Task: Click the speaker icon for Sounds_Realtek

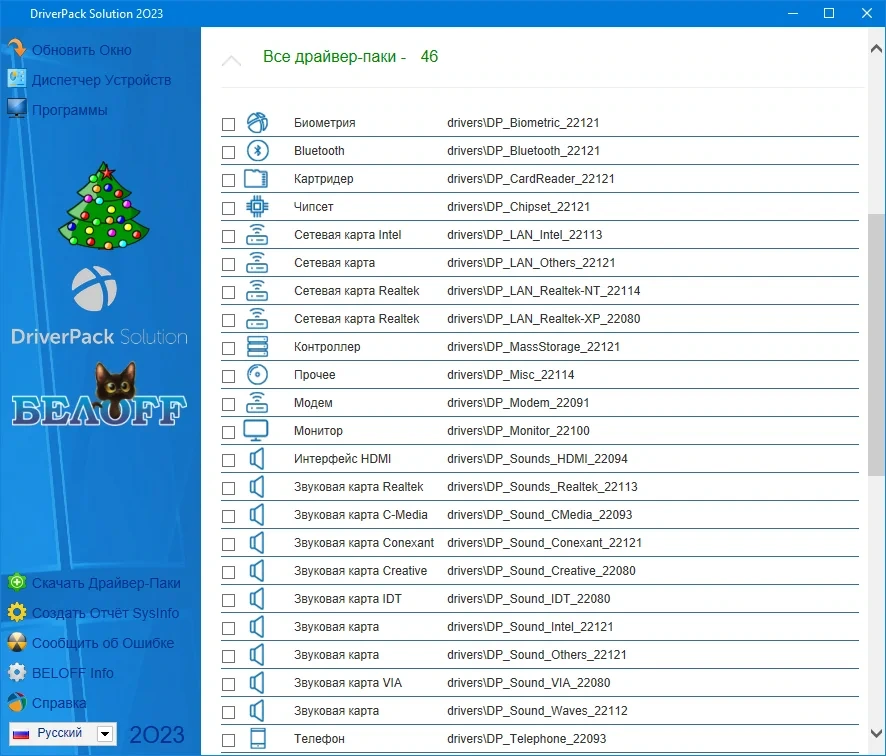Action: pyautogui.click(x=257, y=486)
